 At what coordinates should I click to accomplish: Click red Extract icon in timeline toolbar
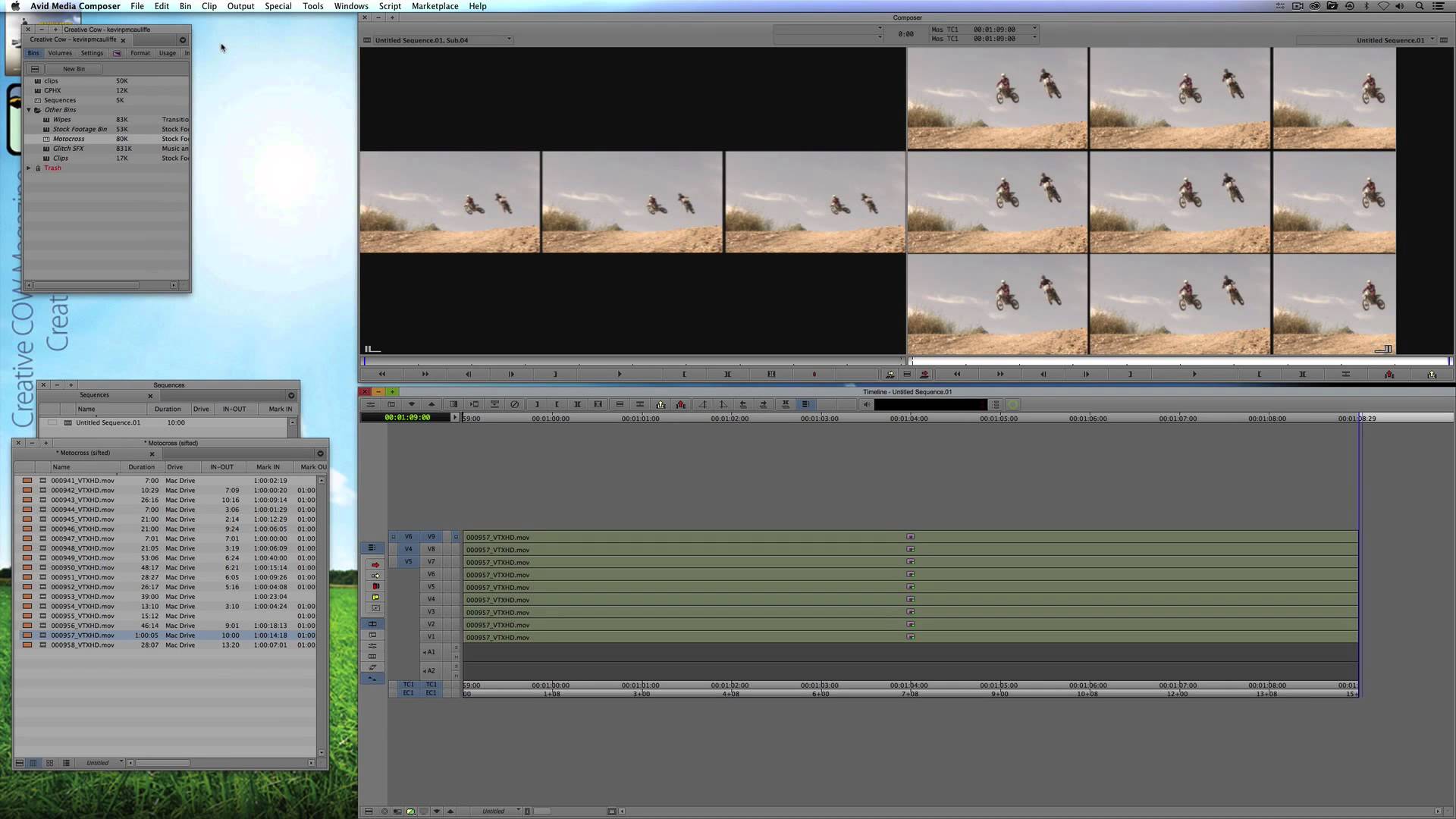click(681, 404)
